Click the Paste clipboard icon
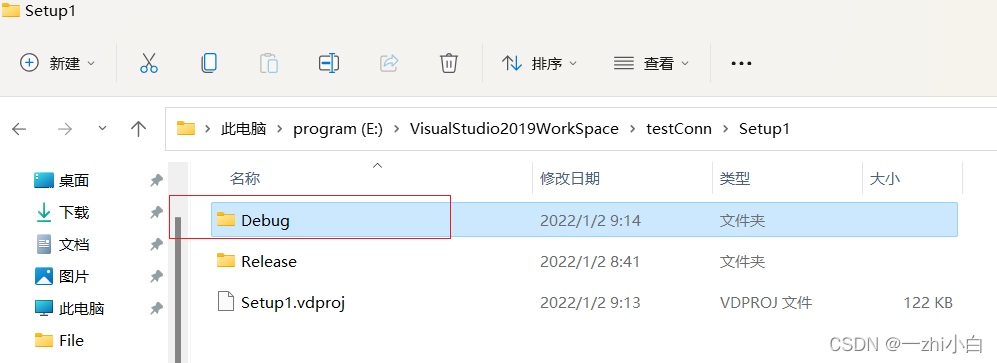997x363 pixels. (x=269, y=63)
